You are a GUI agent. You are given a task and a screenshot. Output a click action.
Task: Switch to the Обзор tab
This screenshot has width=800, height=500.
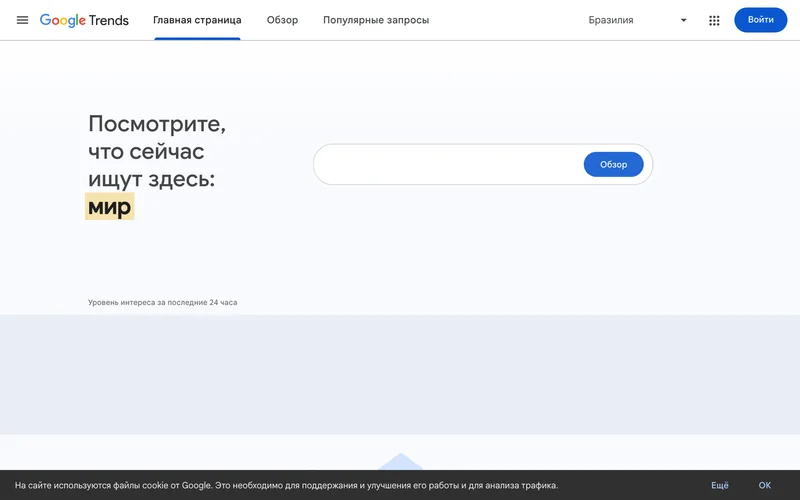pos(282,20)
